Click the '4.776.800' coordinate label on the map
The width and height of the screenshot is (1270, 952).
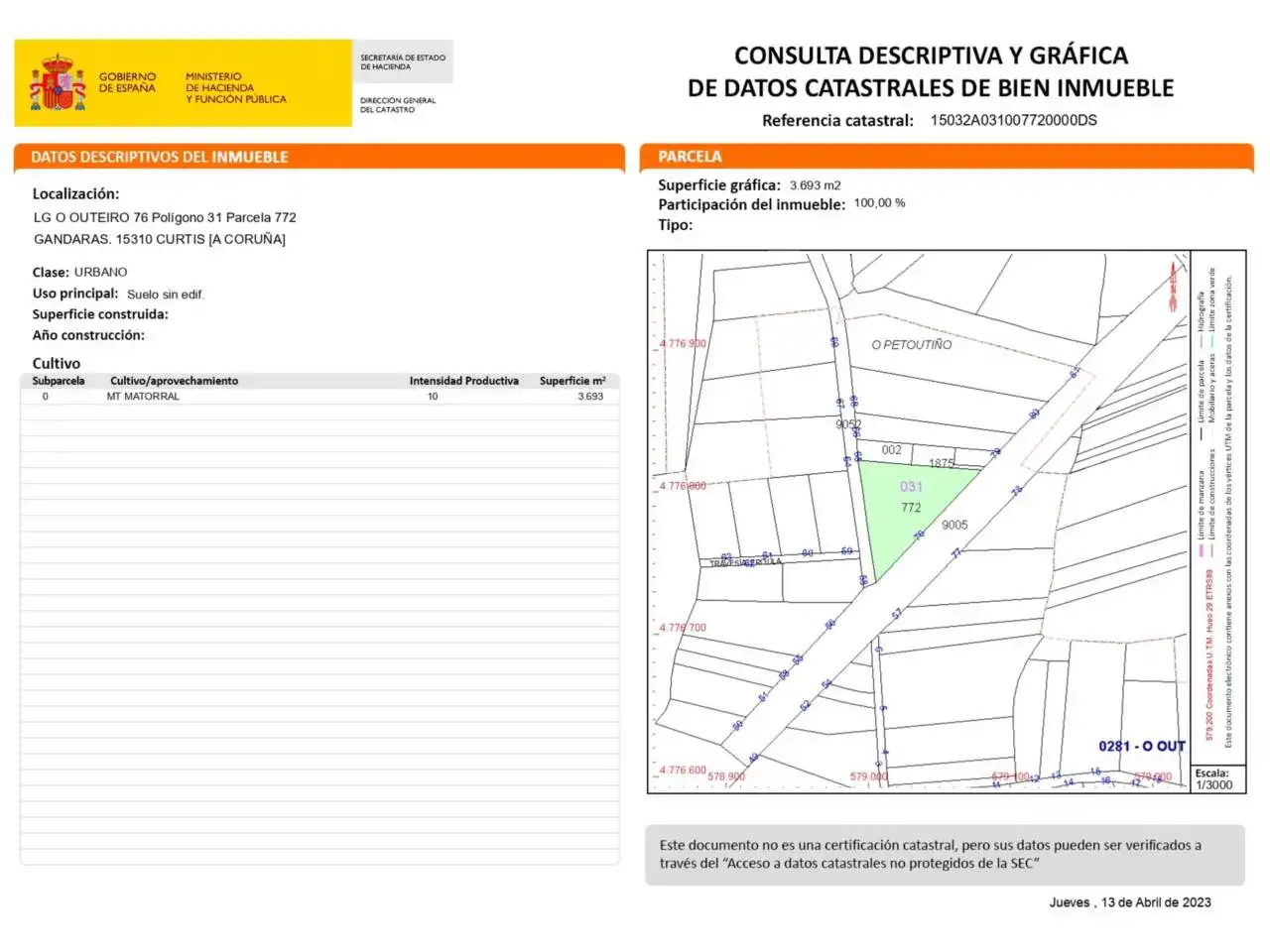pos(683,486)
